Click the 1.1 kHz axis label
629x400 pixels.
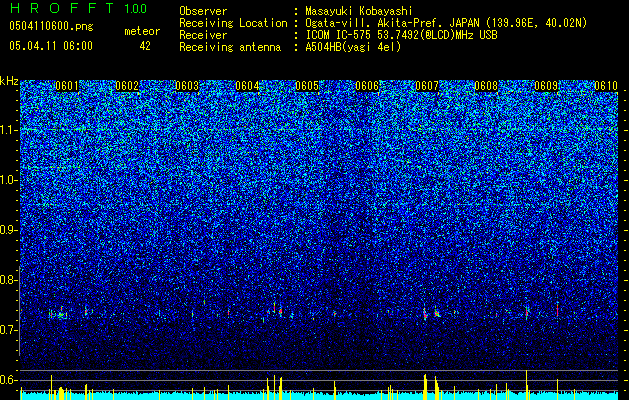(x=9, y=130)
